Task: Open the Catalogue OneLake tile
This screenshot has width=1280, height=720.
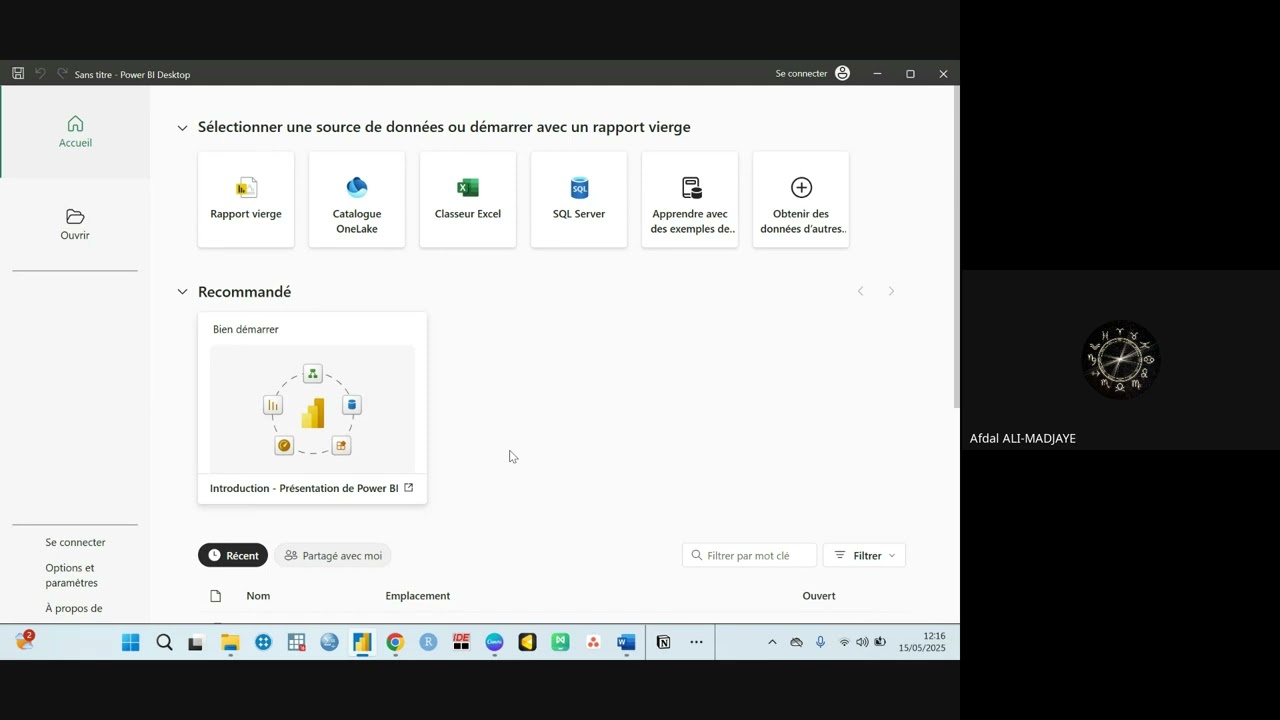Action: 357,199
